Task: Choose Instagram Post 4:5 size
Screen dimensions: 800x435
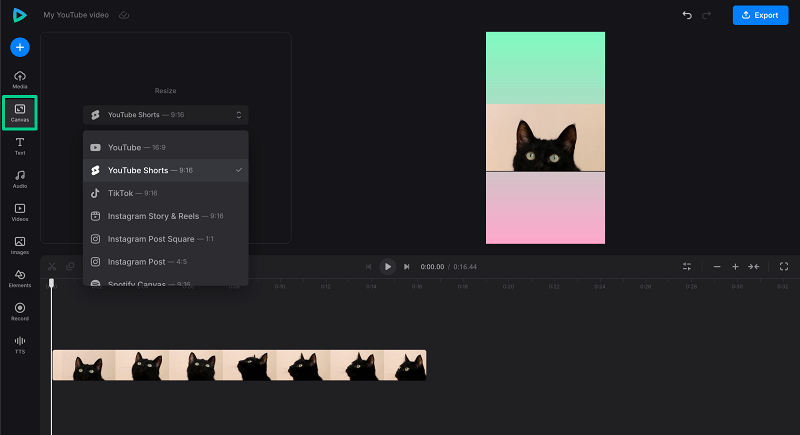Action: coord(166,262)
